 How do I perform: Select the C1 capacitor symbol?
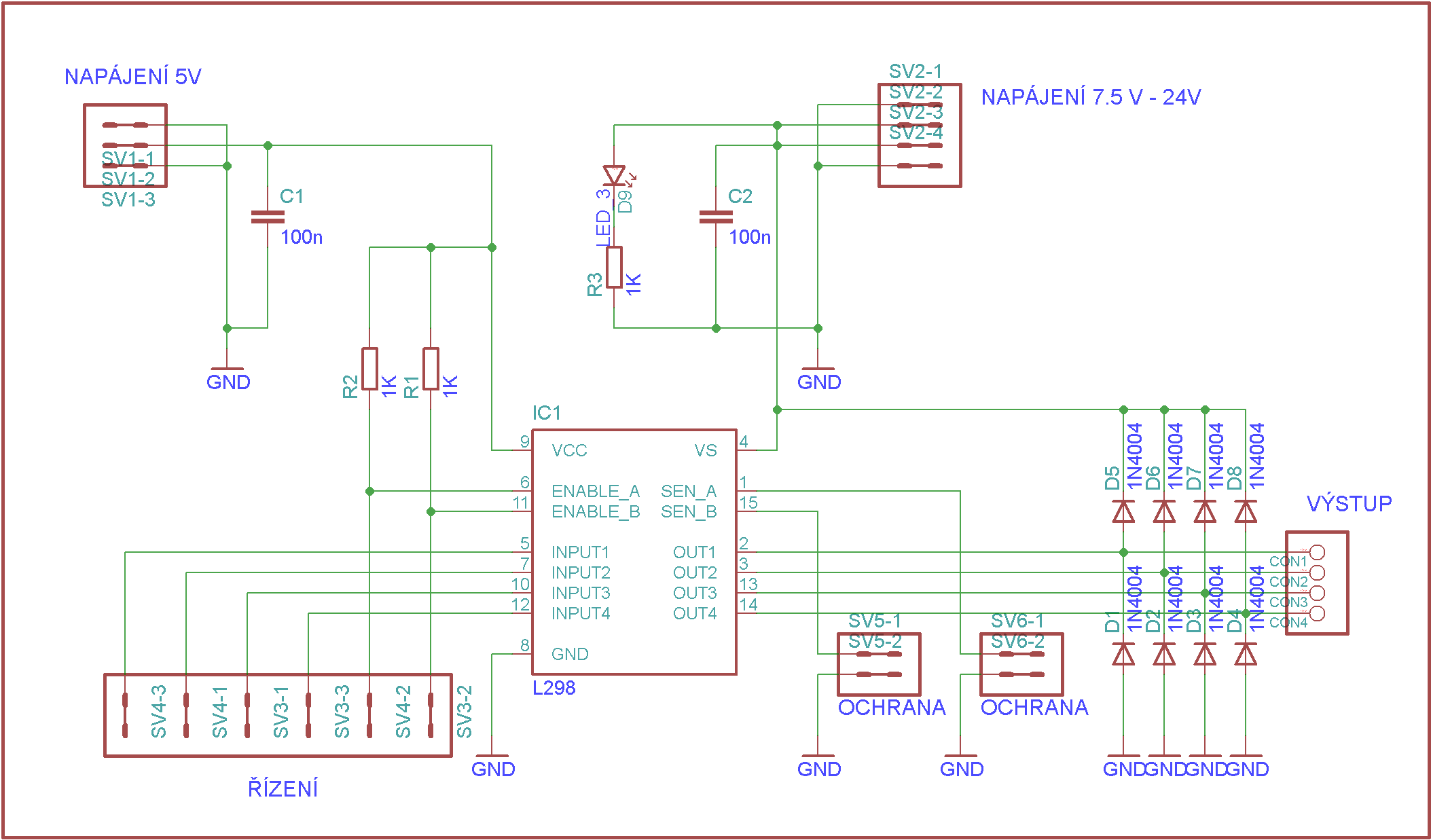coord(268,217)
